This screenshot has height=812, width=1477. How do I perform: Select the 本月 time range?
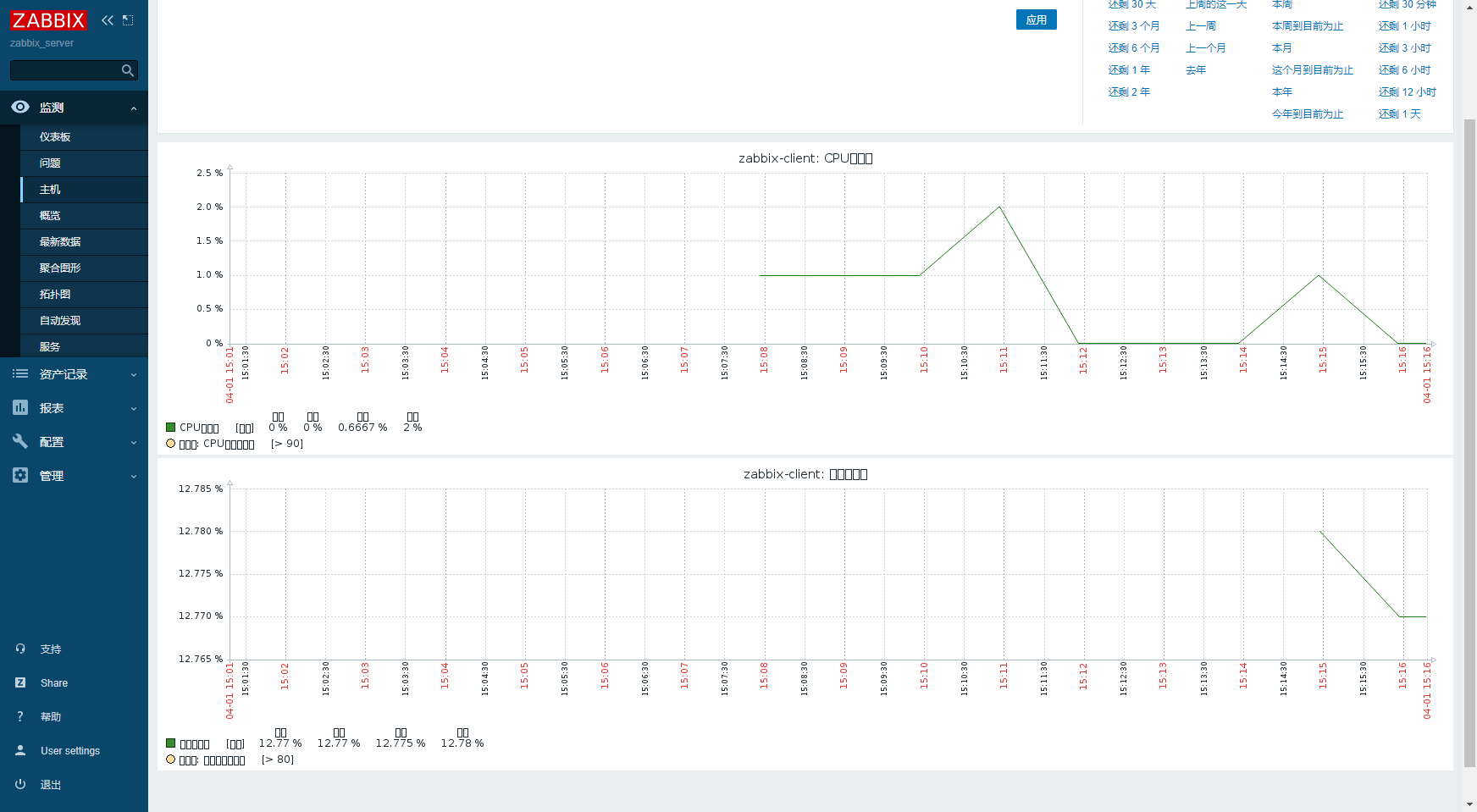[1282, 48]
